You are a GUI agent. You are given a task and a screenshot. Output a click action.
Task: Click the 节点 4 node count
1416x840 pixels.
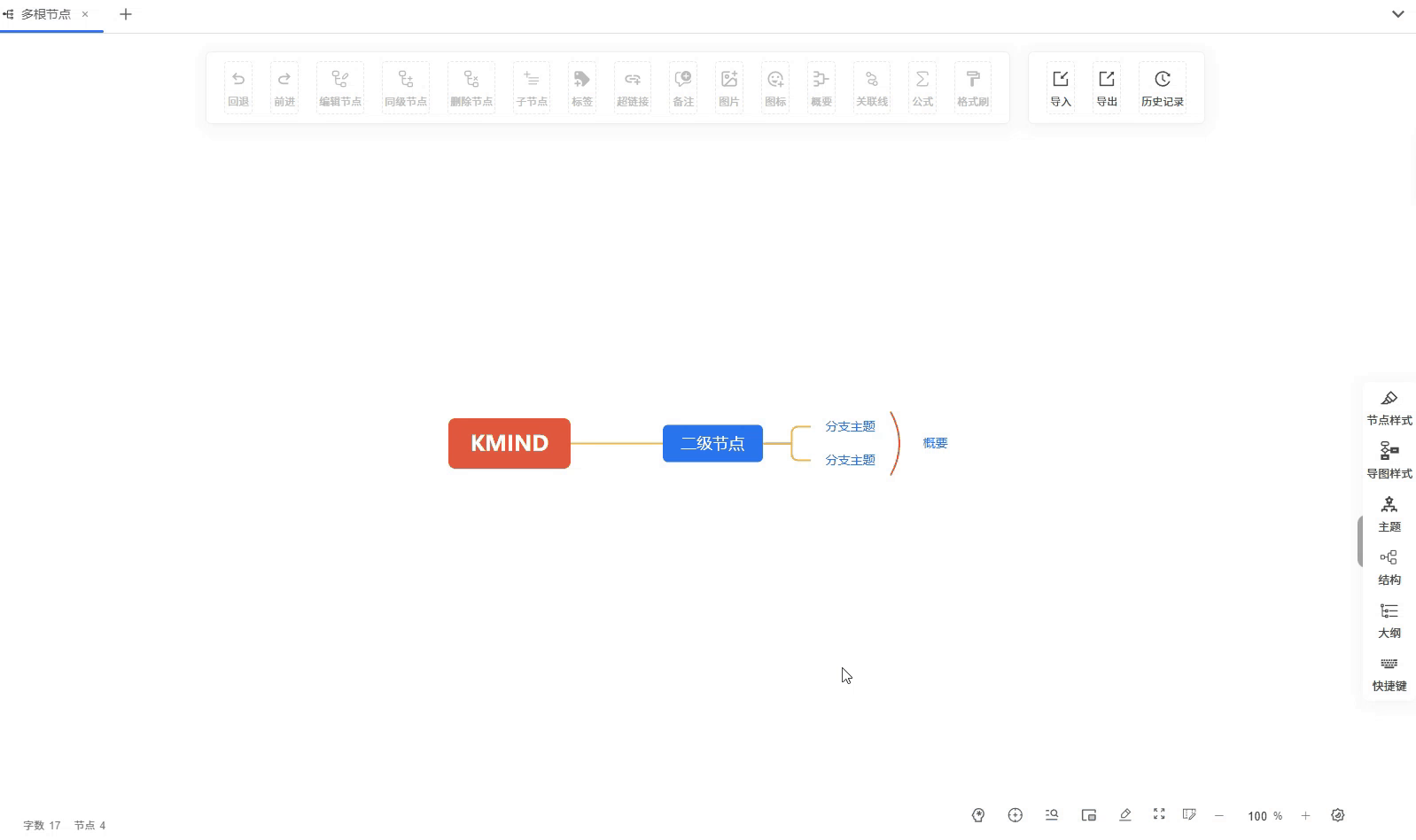(89, 825)
